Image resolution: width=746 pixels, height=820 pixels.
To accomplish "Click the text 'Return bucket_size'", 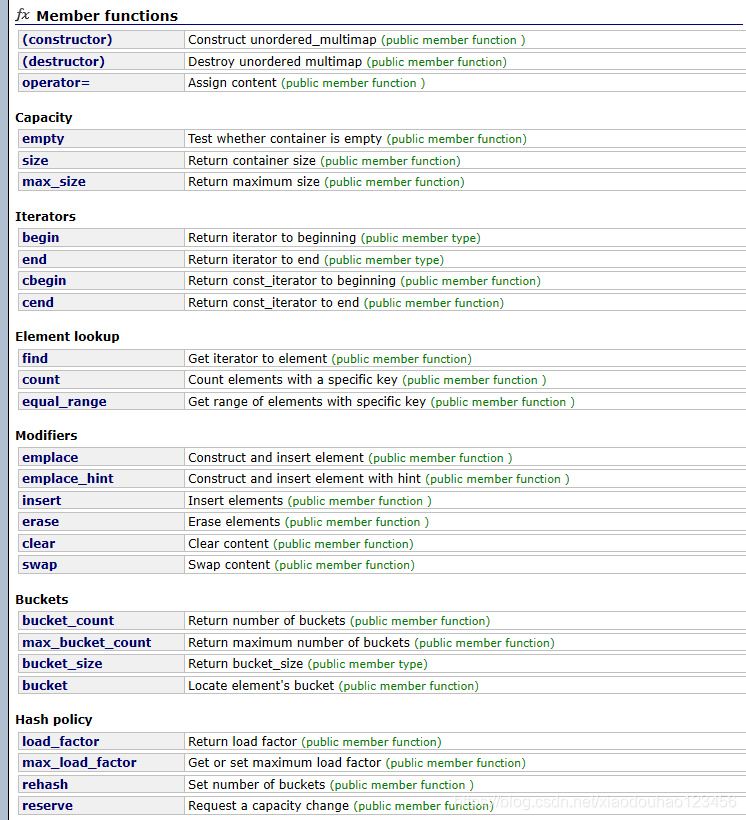I will tap(245, 664).
